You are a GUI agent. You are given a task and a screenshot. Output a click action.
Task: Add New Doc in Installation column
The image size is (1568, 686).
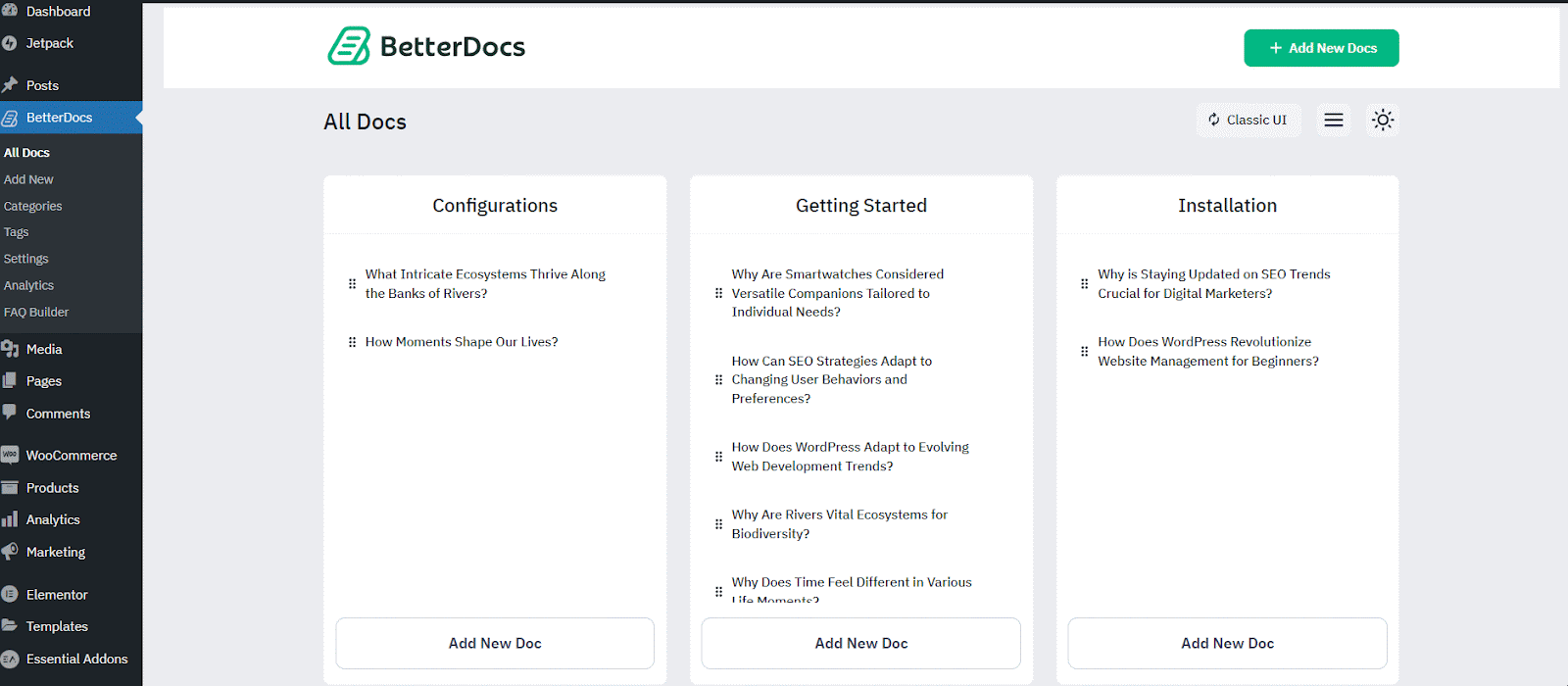(1227, 643)
